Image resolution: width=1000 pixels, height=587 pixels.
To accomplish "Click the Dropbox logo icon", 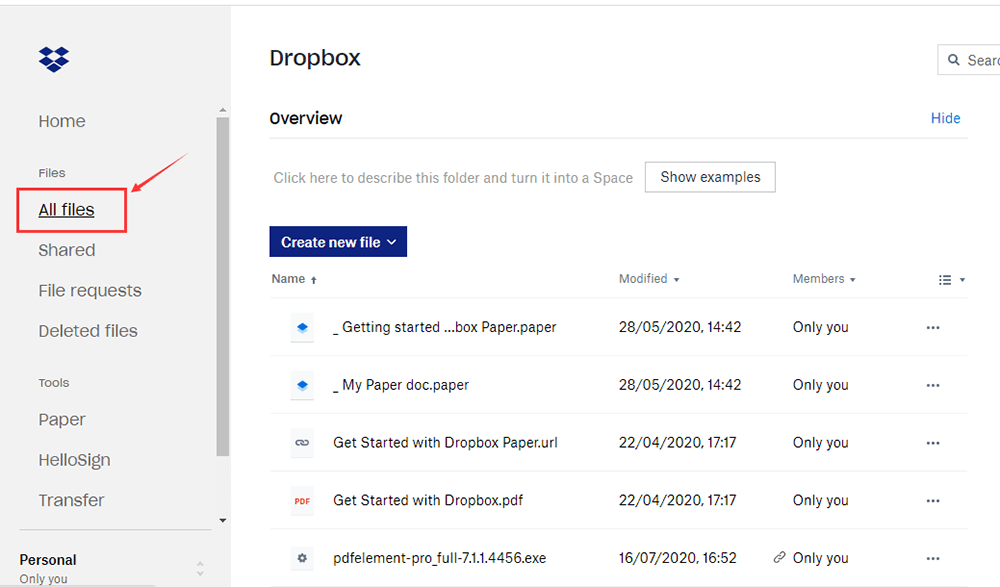I will [x=54, y=59].
